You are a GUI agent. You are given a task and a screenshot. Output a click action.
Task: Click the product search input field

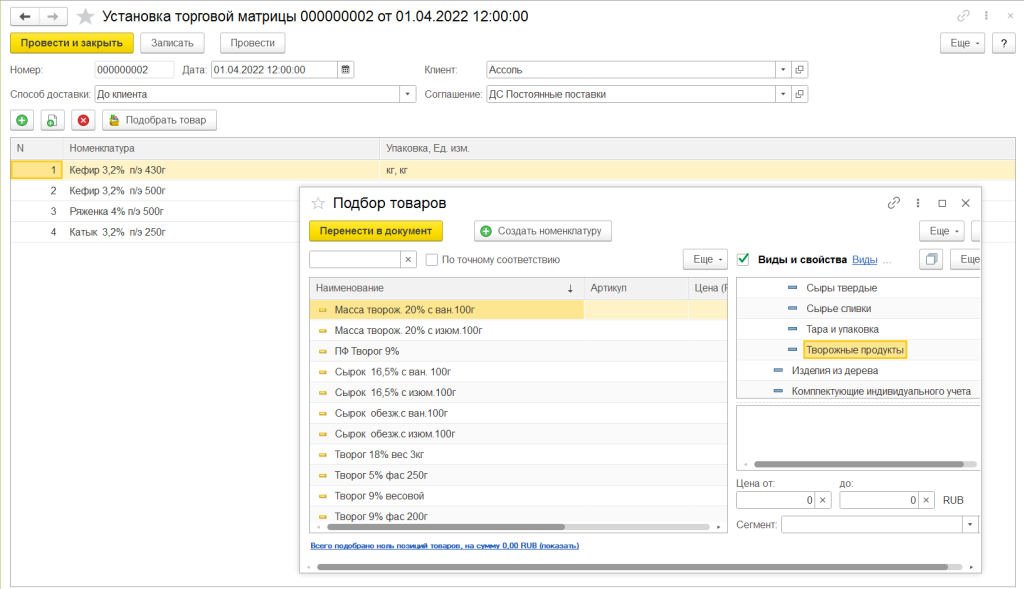click(355, 259)
